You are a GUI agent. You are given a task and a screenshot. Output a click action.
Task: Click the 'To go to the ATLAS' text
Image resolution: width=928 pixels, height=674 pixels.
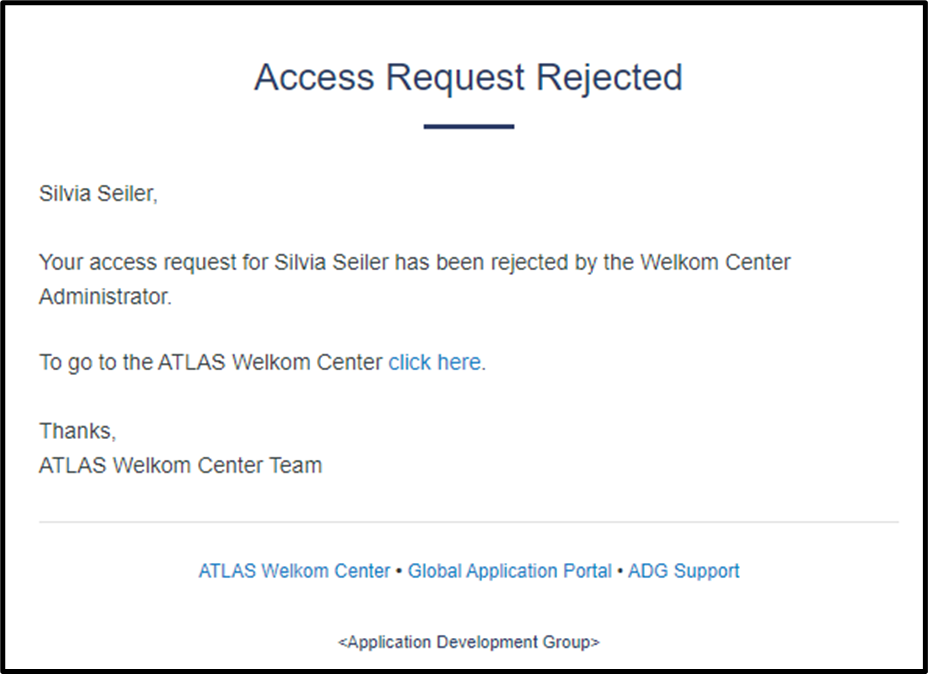[132, 362]
